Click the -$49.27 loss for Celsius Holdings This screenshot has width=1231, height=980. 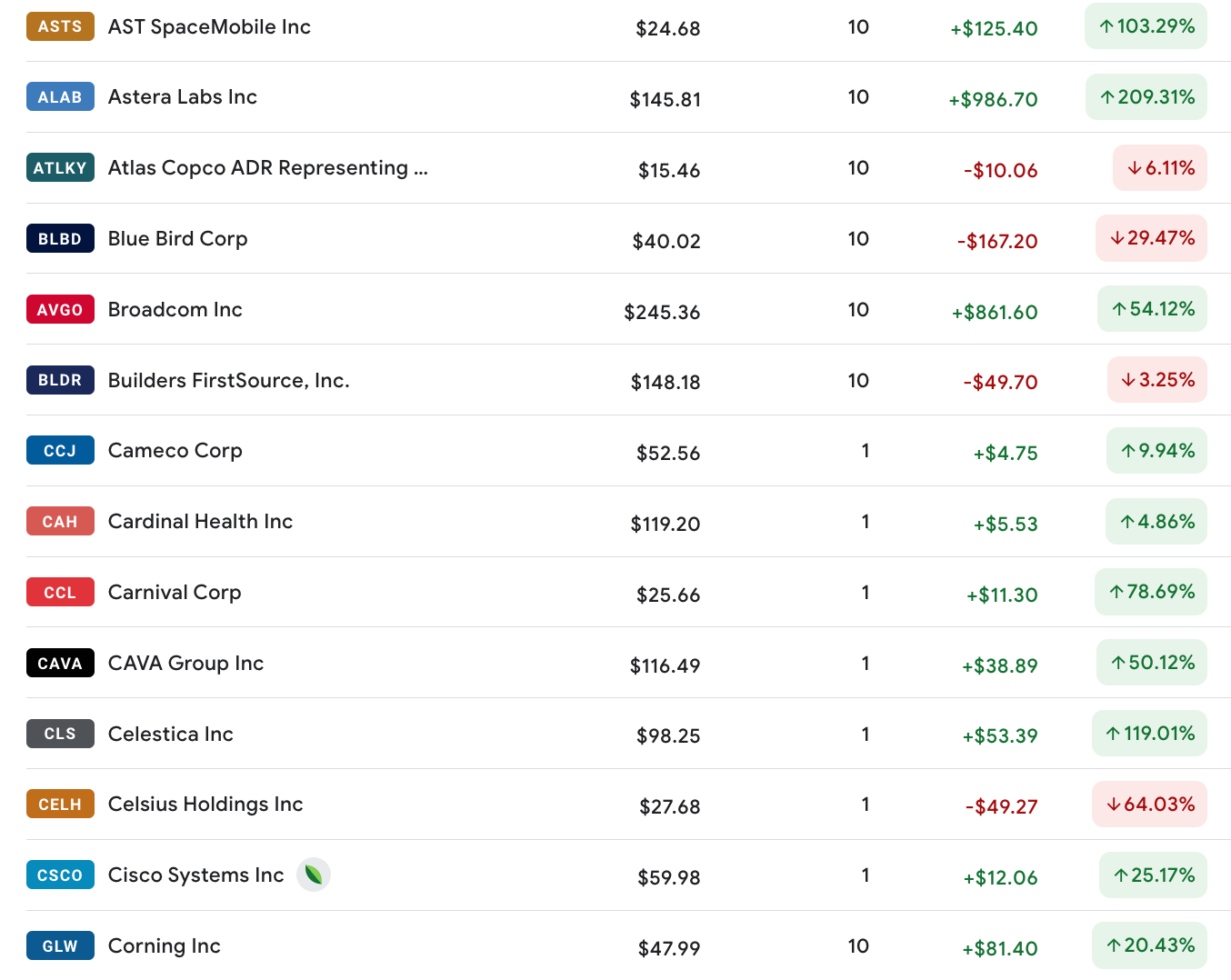[1001, 806]
